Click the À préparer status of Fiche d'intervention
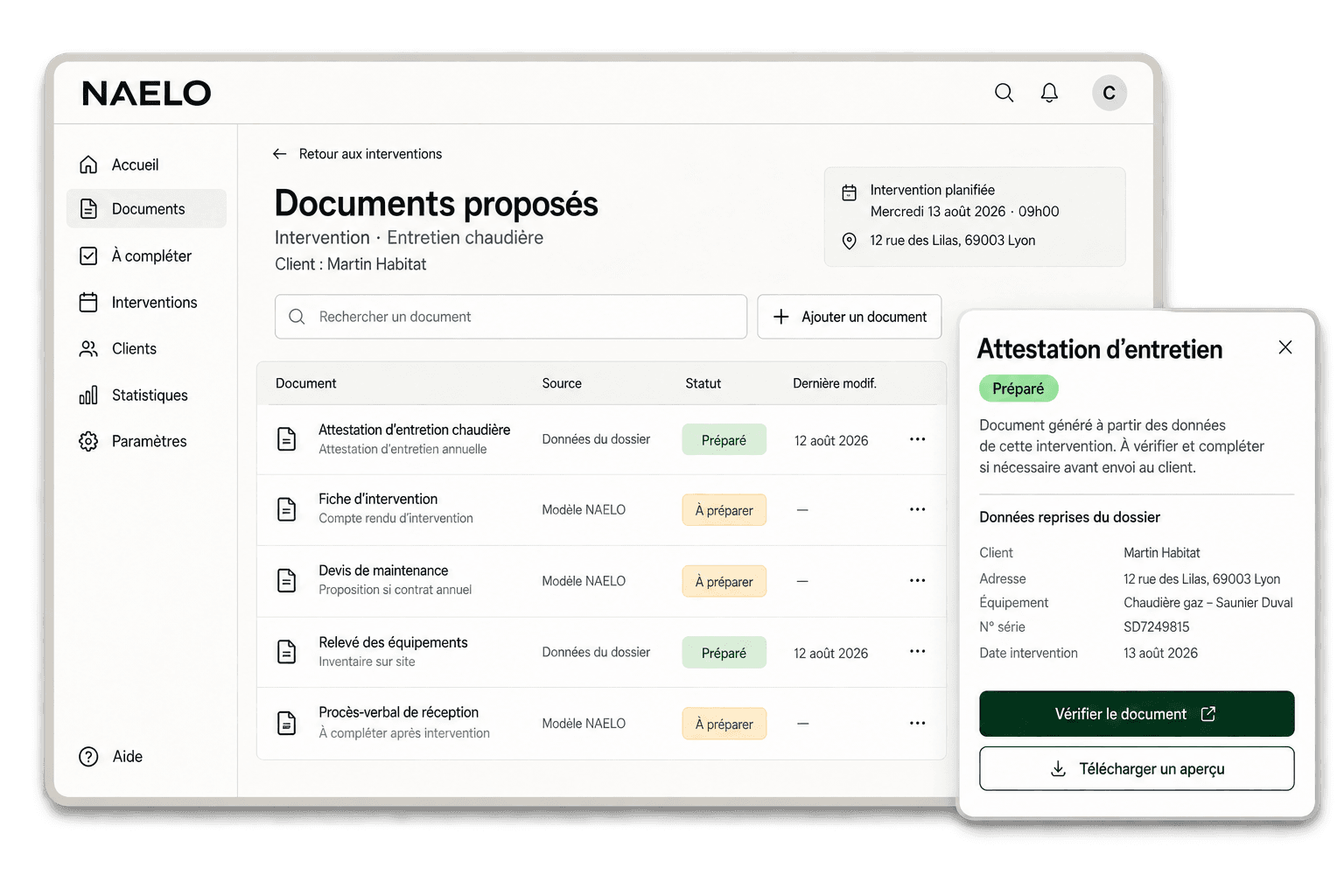The height and width of the screenshot is (896, 1344). tap(724, 510)
